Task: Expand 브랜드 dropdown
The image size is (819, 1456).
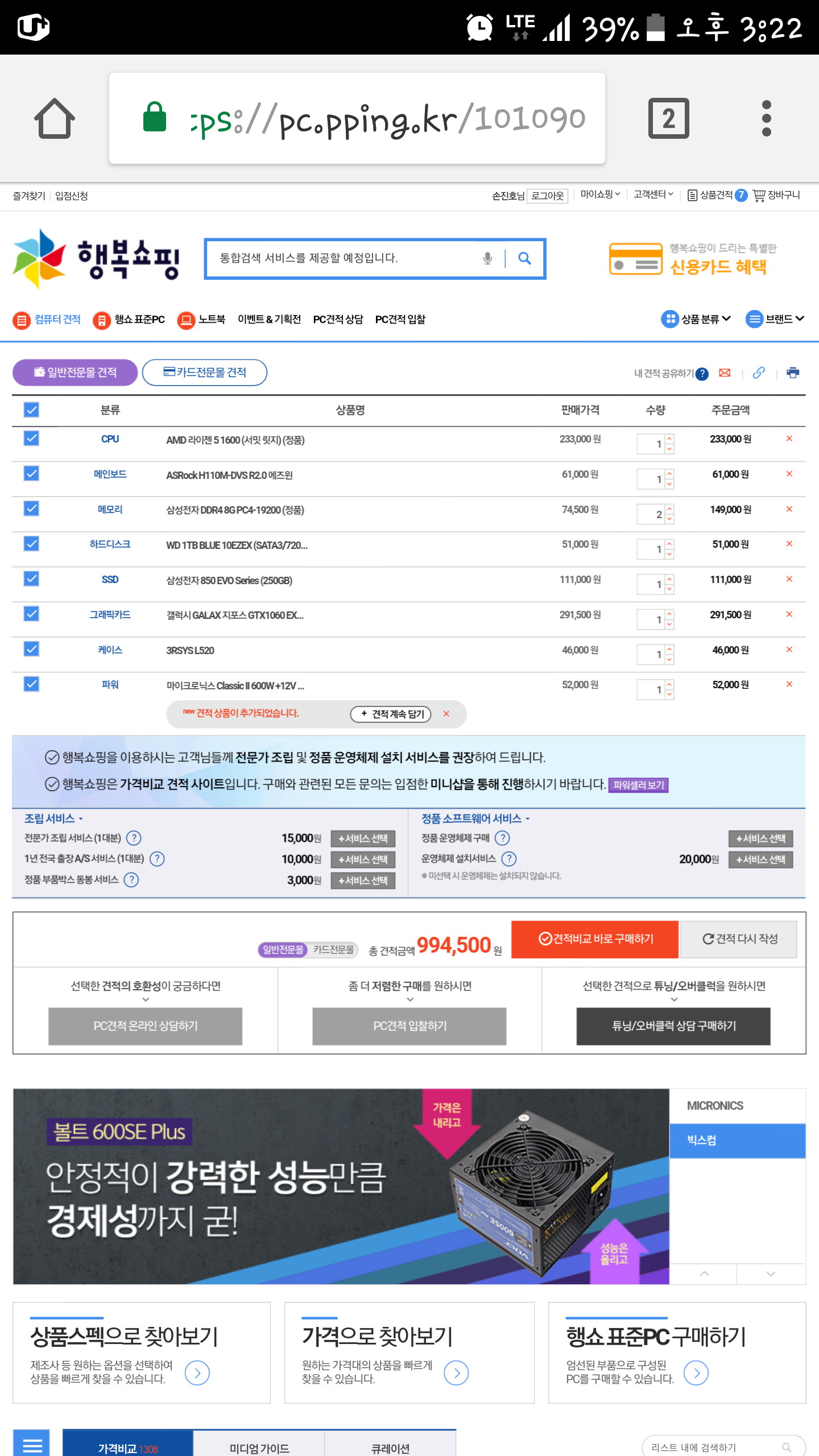Action: [775, 319]
